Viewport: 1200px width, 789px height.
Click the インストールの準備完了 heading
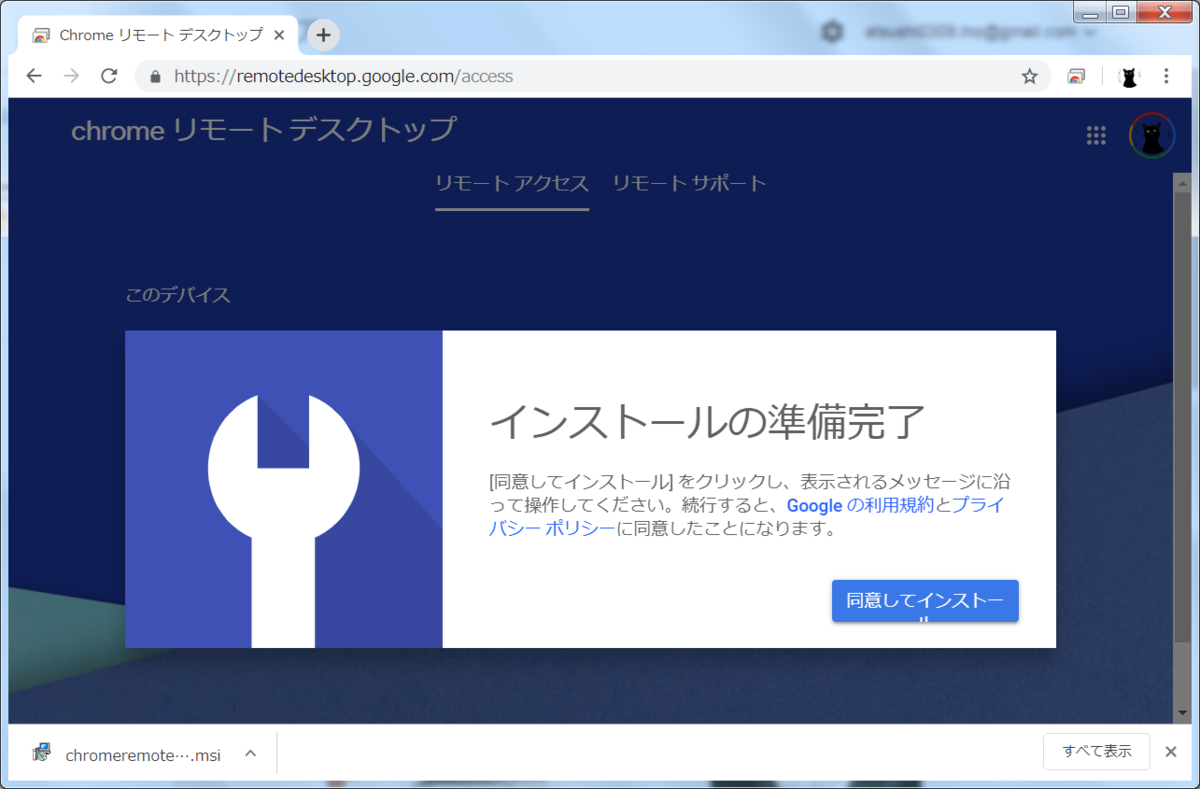pos(707,423)
